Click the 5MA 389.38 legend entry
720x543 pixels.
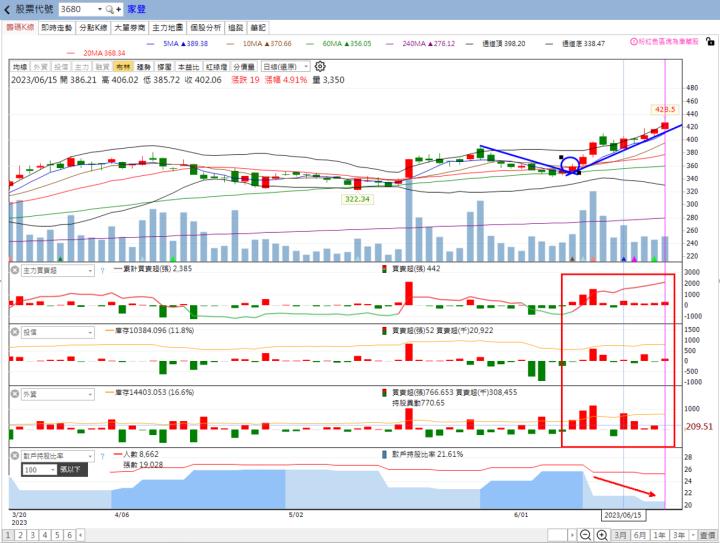[178, 44]
